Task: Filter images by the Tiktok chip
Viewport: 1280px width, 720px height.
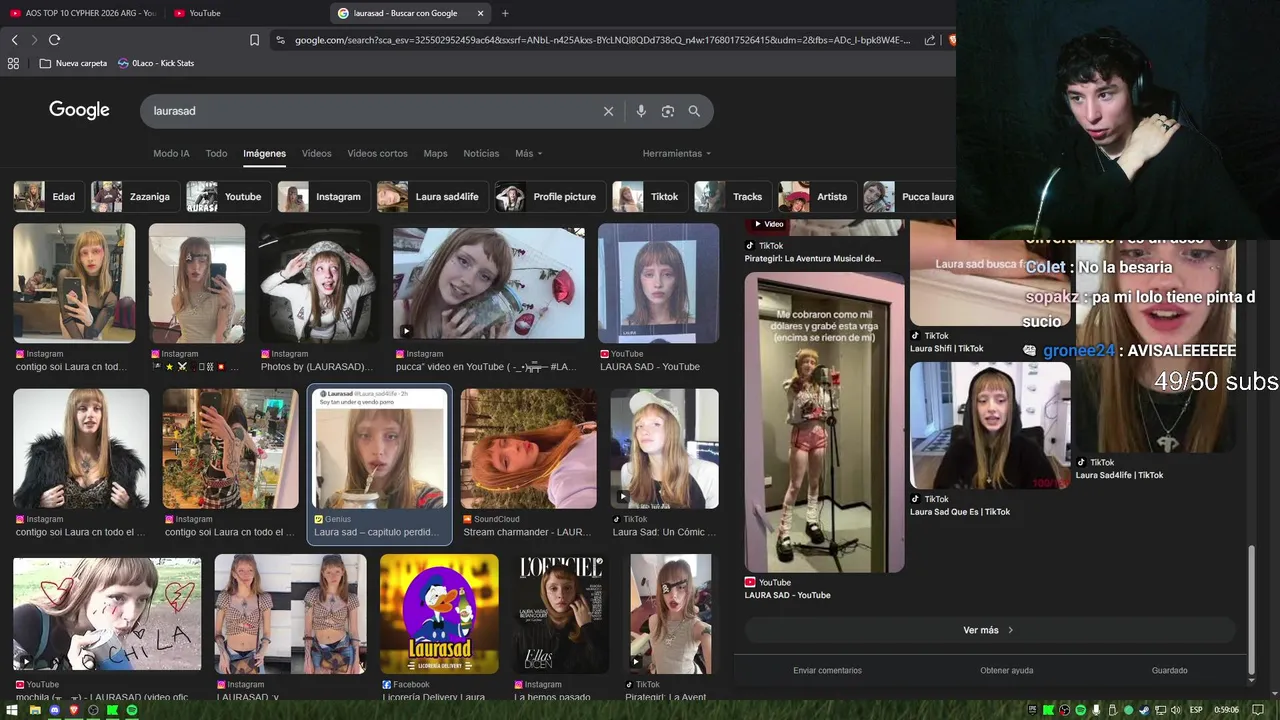Action: pos(649,197)
